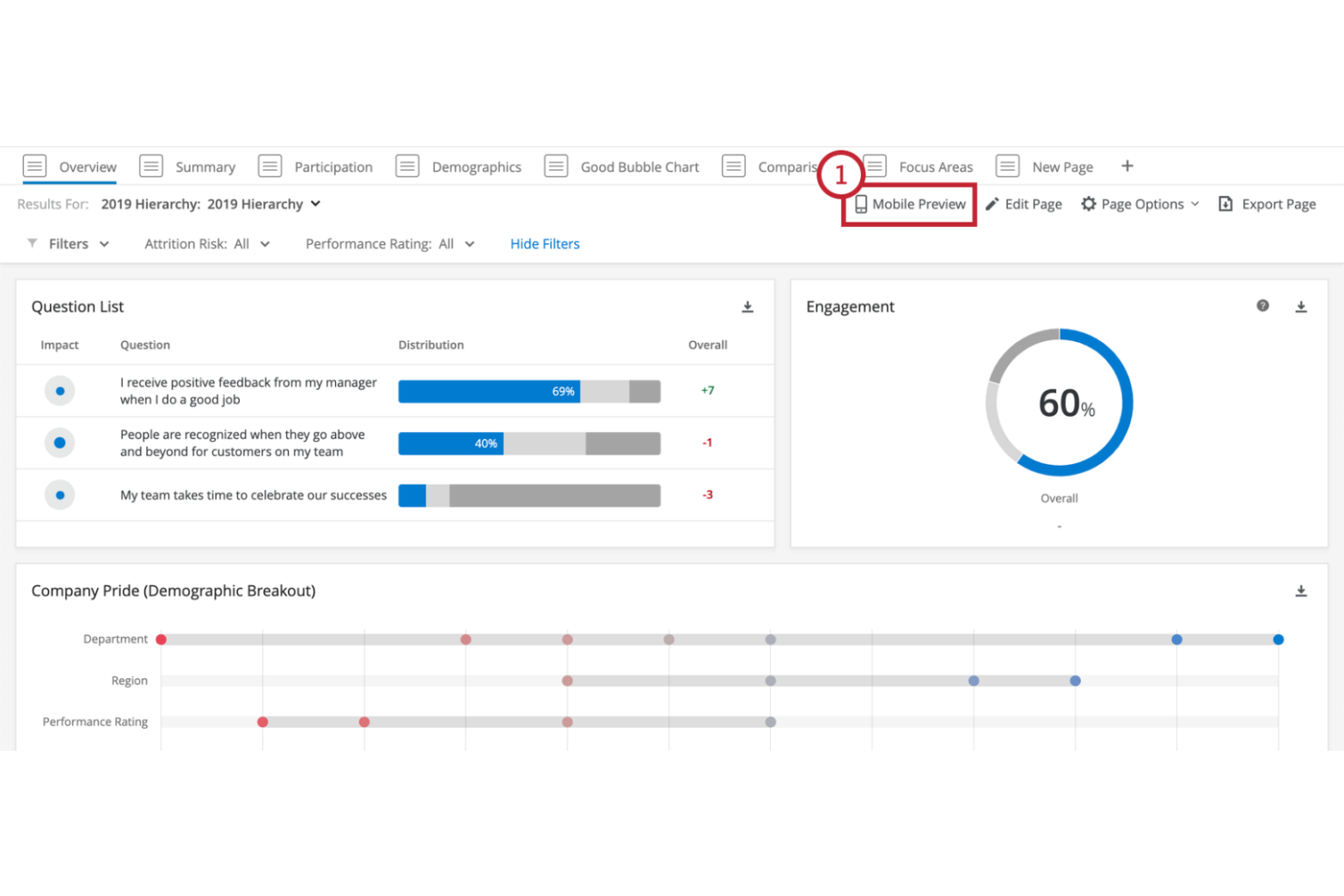Click the filter funnel icon
The image size is (1344, 896).
coord(33,243)
